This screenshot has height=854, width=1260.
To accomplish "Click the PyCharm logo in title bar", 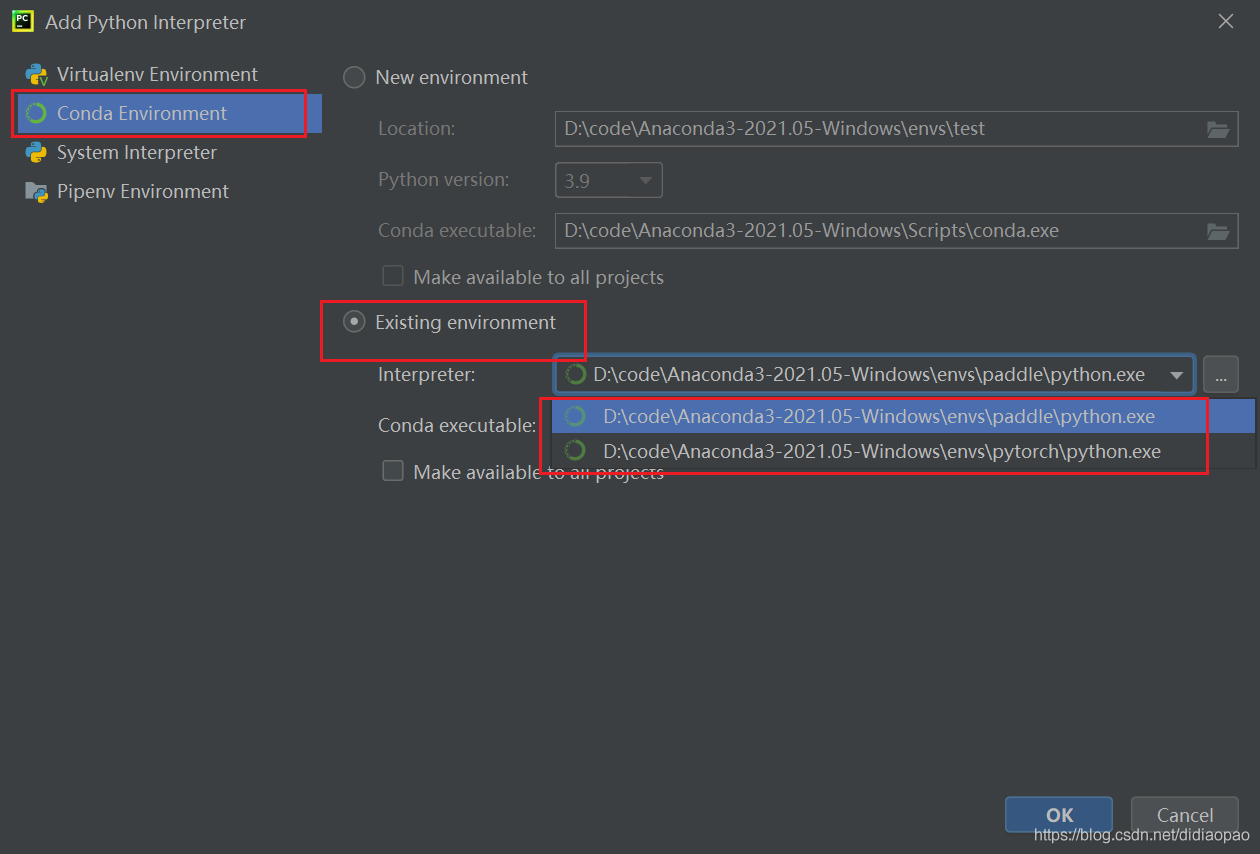I will click(x=23, y=21).
